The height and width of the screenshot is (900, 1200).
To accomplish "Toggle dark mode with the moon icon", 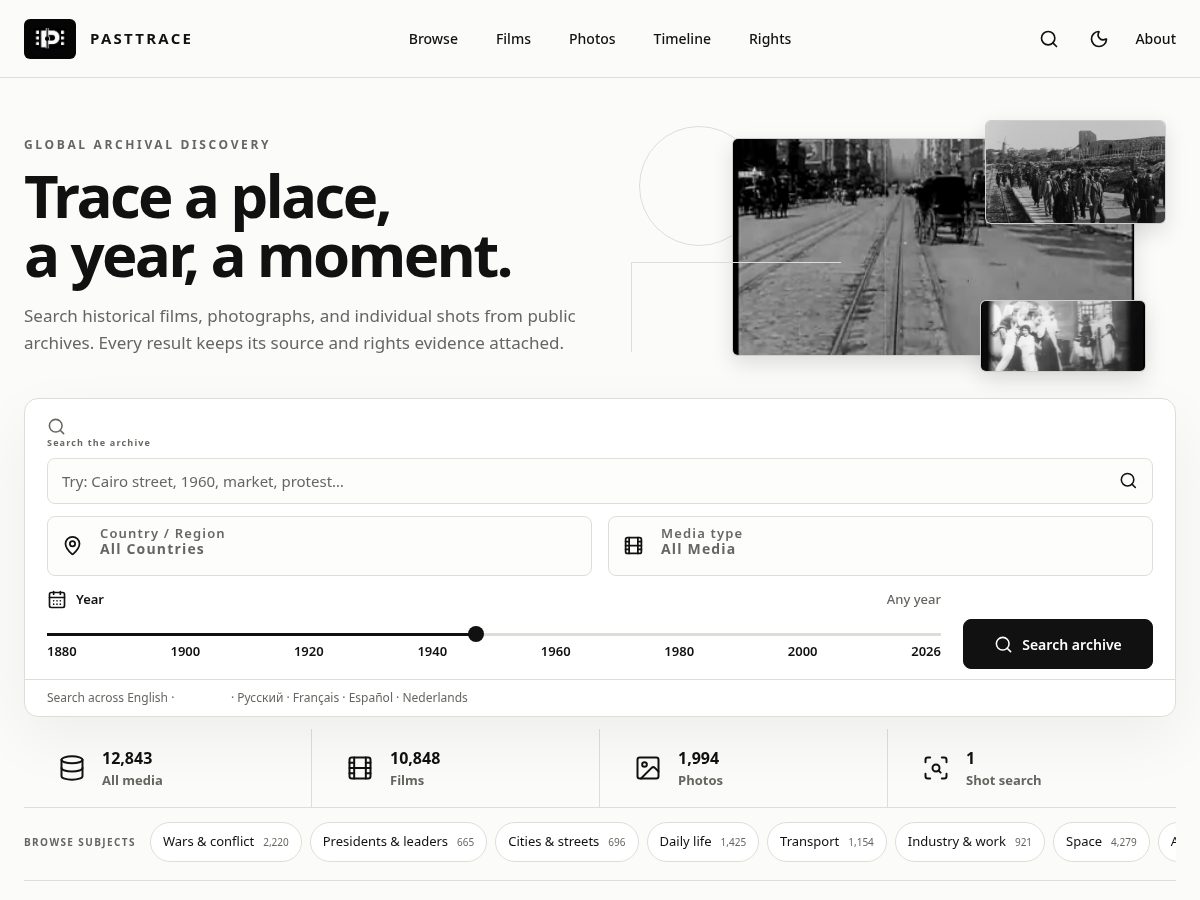I will click(1099, 39).
